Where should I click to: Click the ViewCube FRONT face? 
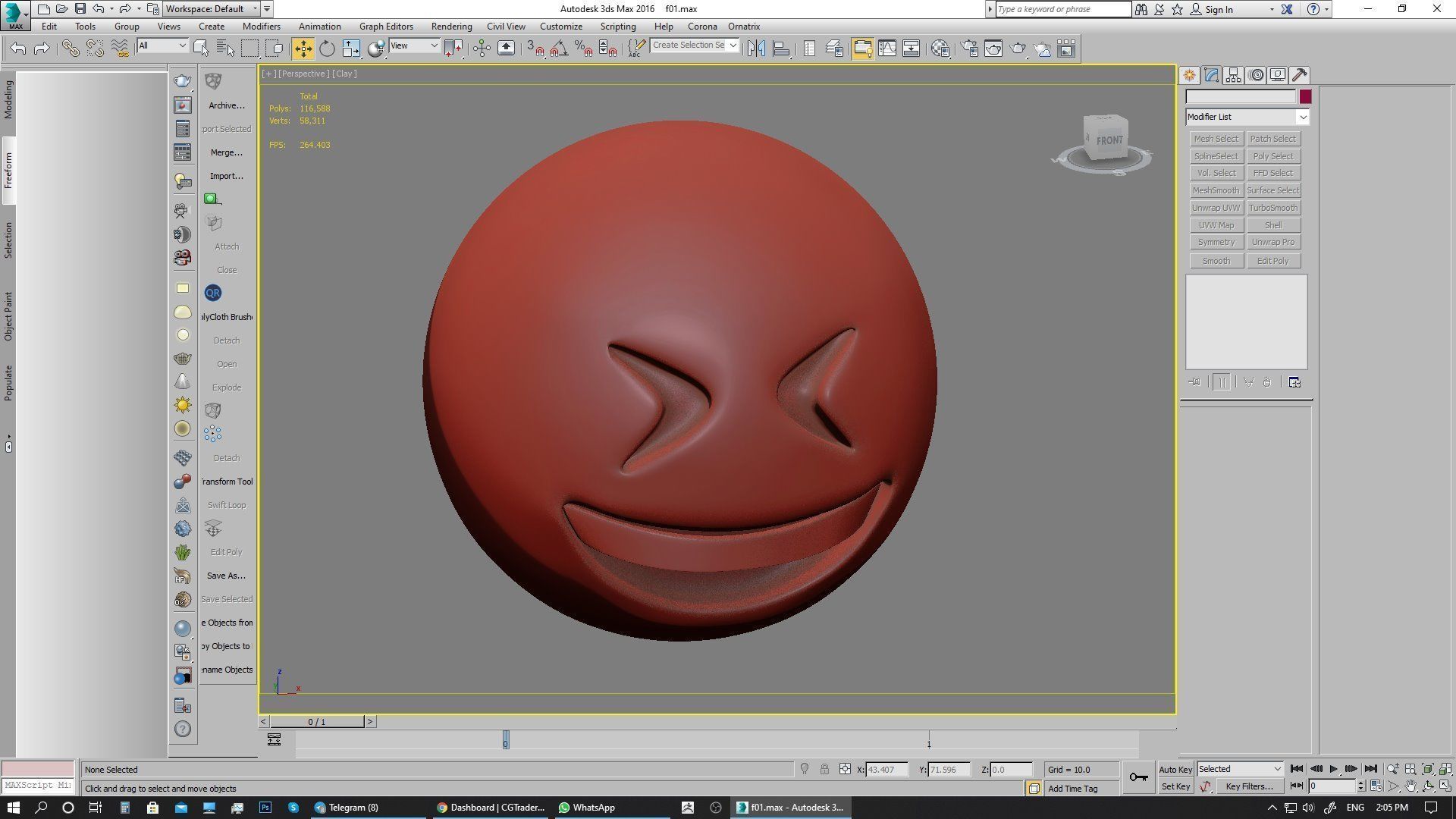click(1109, 140)
